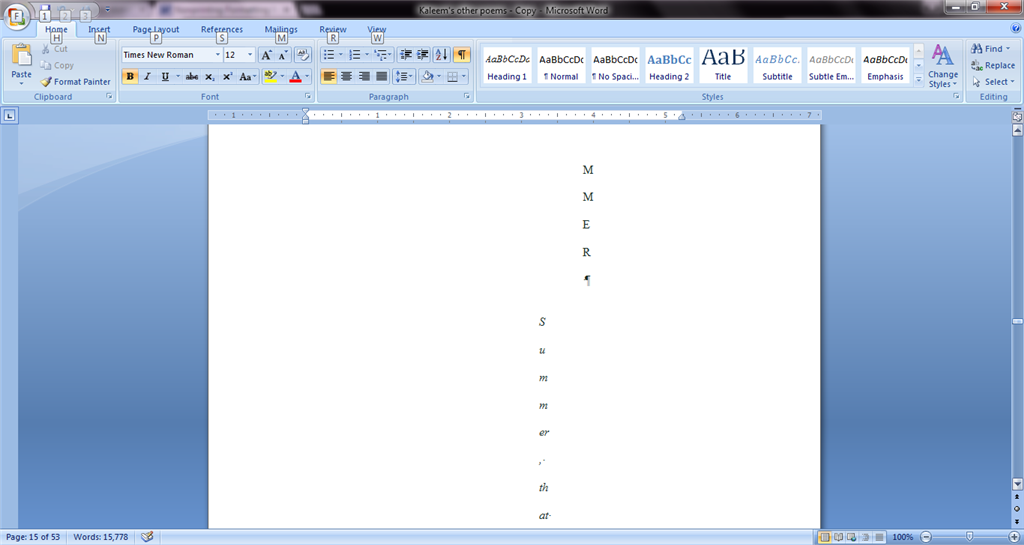Open Word Help question mark icon
Image resolution: width=1024 pixels, height=545 pixels.
coord(1016,29)
